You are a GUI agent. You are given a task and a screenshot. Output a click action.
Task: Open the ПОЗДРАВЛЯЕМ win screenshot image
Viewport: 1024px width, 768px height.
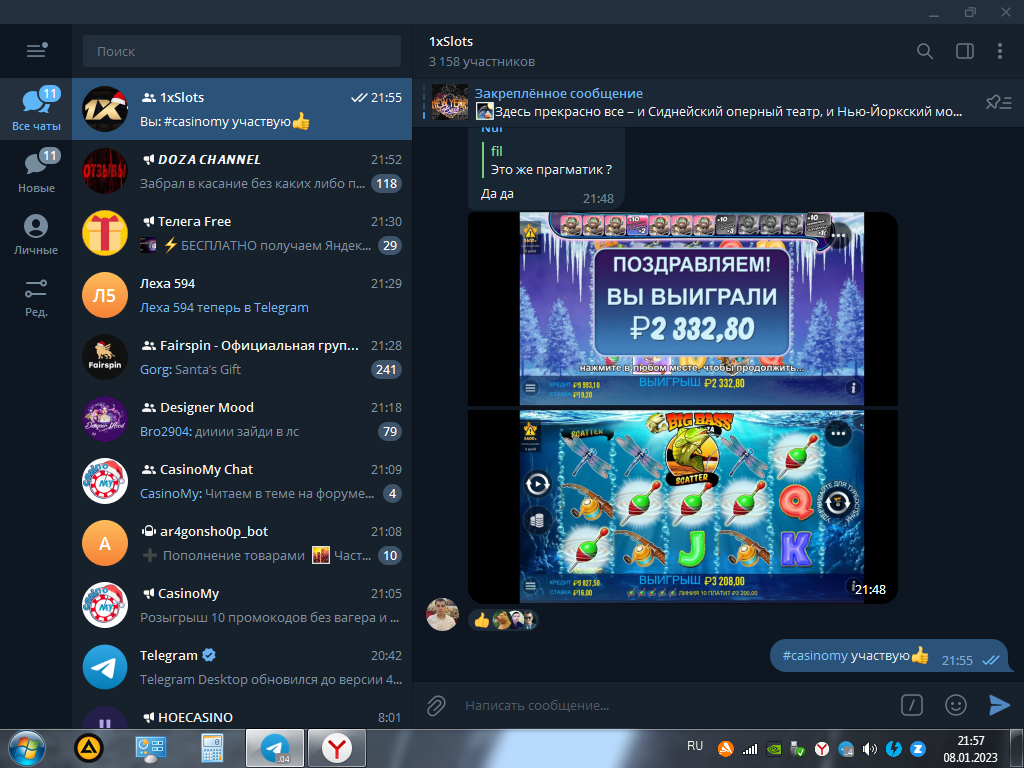[691, 307]
